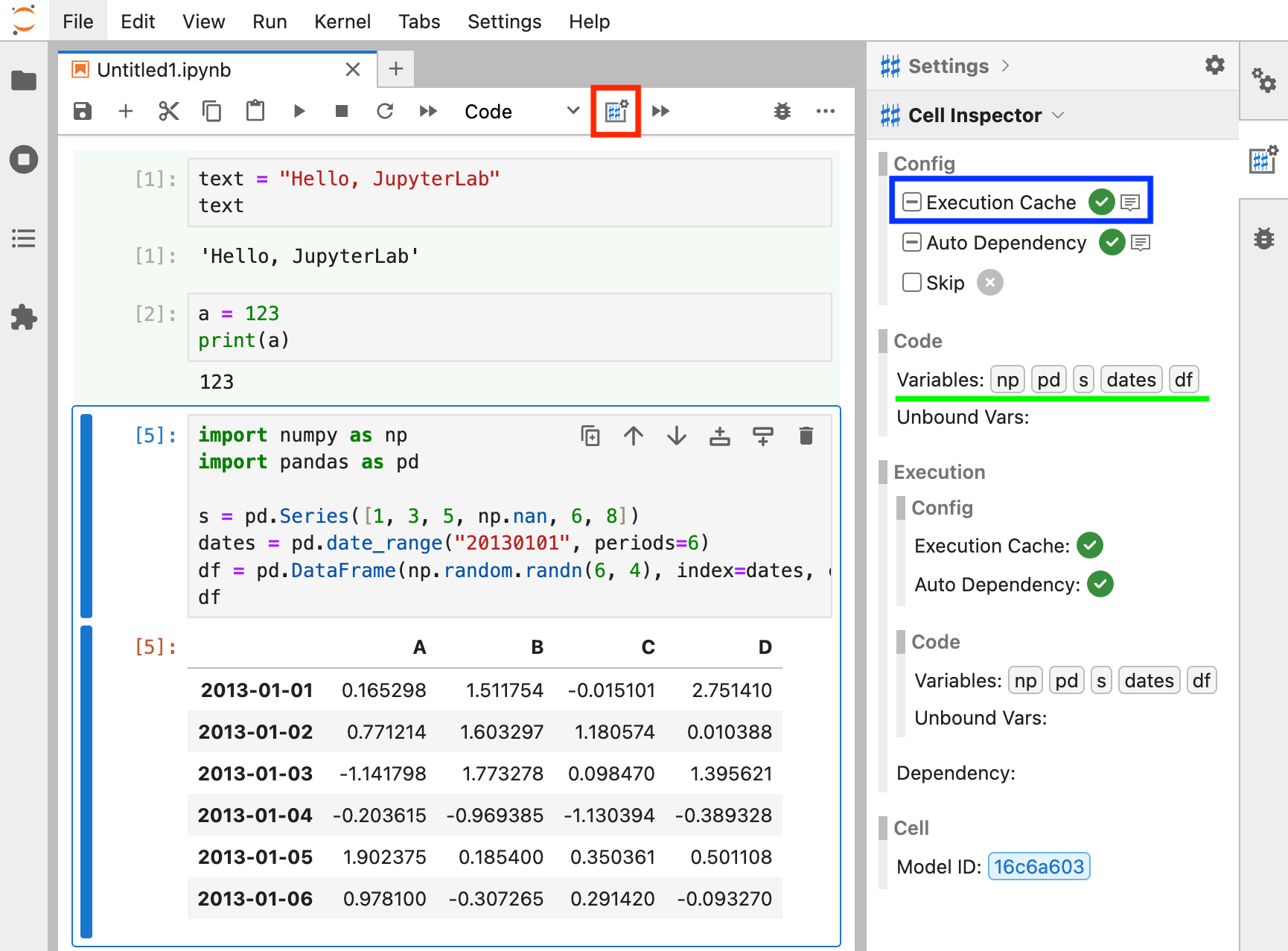Open the cell type Code dropdown
Image resolution: width=1288 pixels, height=951 pixels.
tap(521, 112)
